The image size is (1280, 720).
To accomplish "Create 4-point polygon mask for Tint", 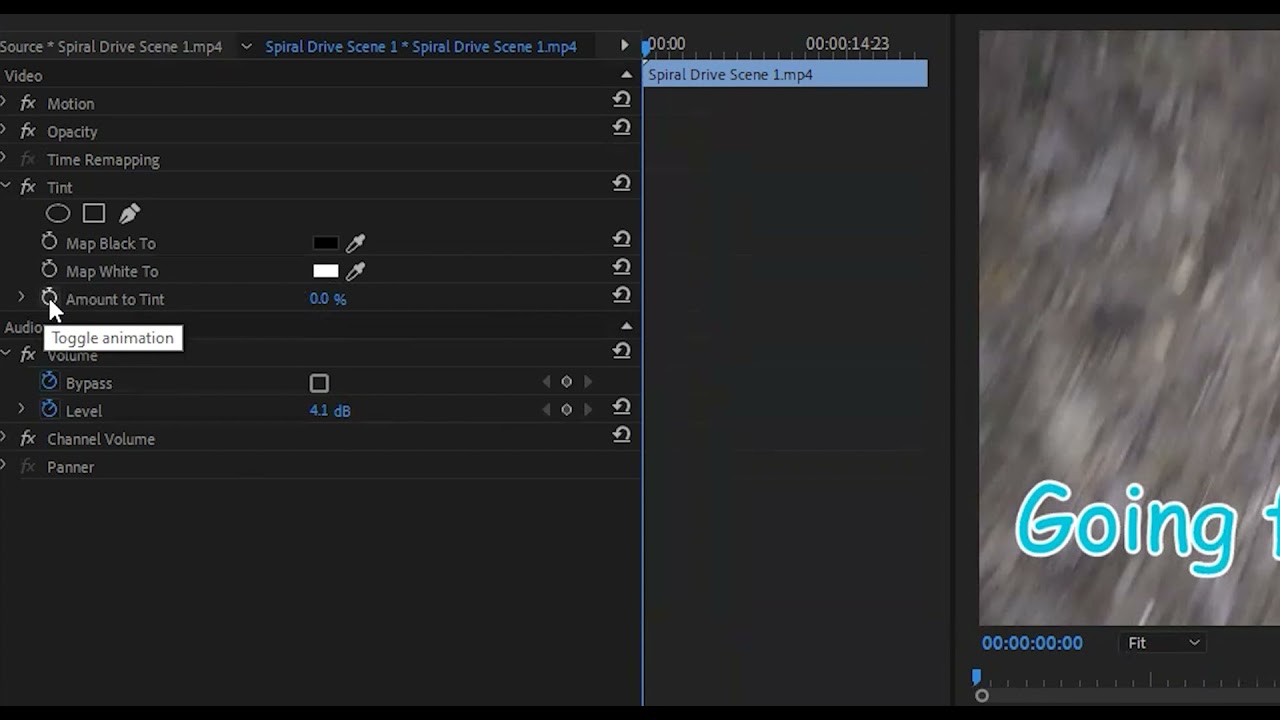I will (x=94, y=213).
